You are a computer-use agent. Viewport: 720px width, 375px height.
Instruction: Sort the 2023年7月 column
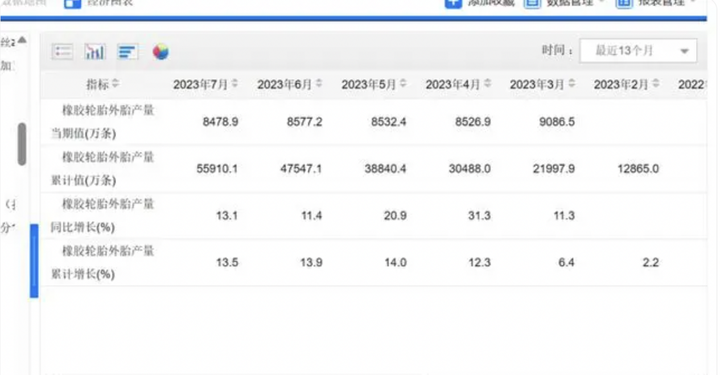(x=235, y=84)
